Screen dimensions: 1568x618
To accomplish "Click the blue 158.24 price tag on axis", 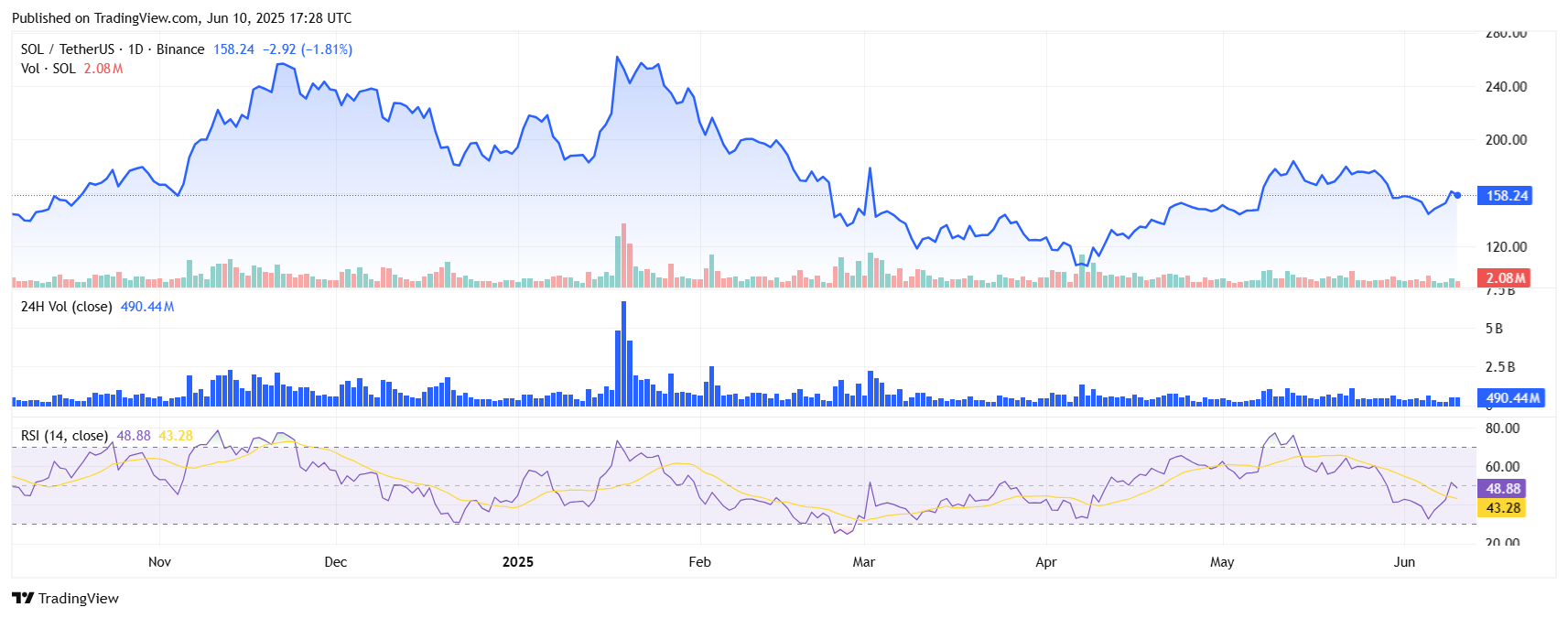I will pyautogui.click(x=1506, y=196).
